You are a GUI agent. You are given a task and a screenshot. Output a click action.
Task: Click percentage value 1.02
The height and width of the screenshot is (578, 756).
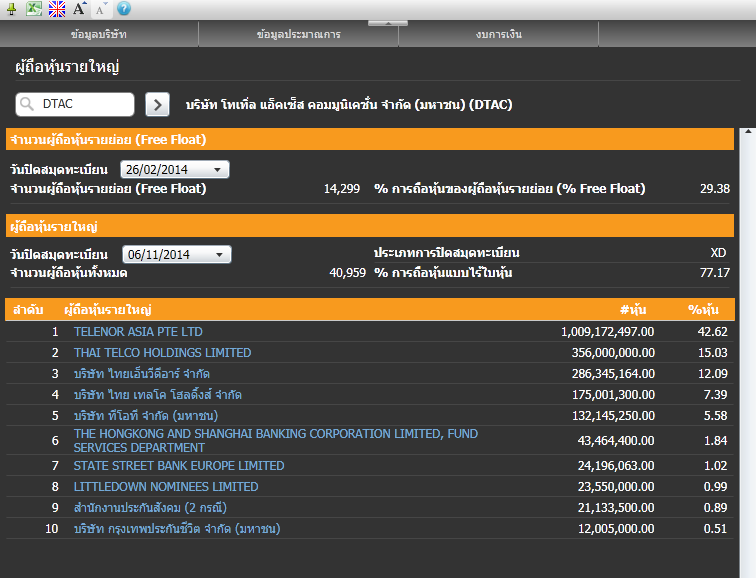tap(716, 466)
